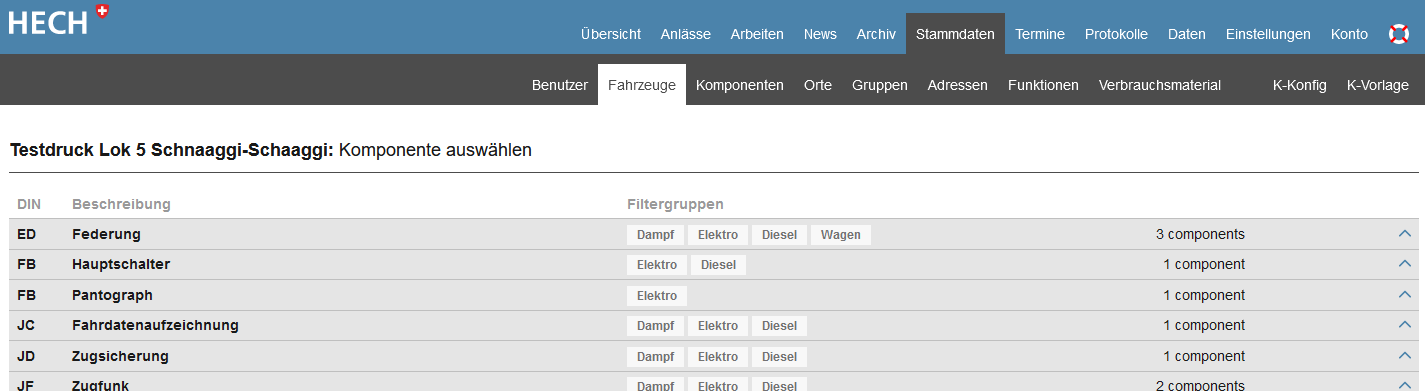Collapse the Hauptschalter row chevron
This screenshot has width=1425, height=391.
pos(1404,265)
